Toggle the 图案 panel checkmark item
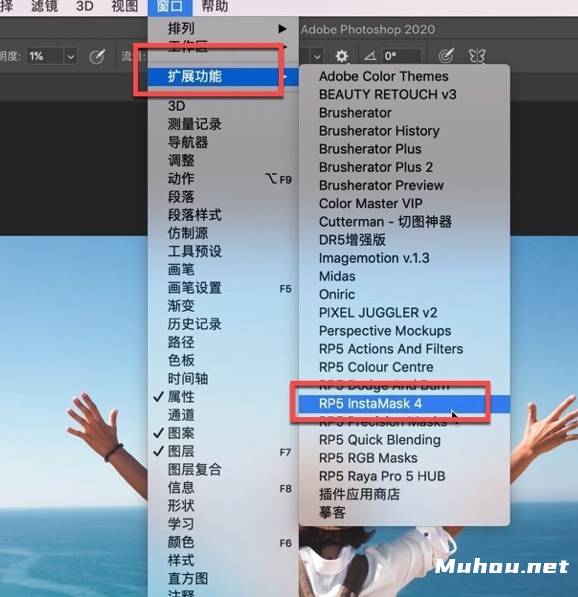Viewport: 578px width, 597px height. [x=223, y=433]
